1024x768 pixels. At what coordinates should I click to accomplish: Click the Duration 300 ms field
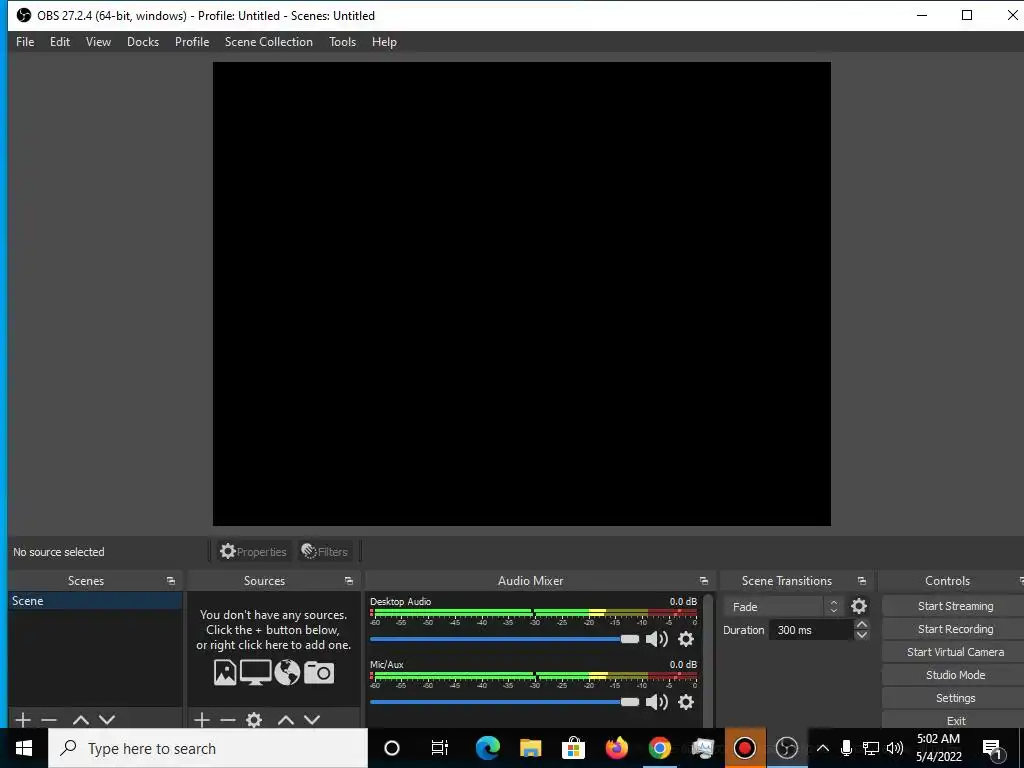(x=811, y=630)
